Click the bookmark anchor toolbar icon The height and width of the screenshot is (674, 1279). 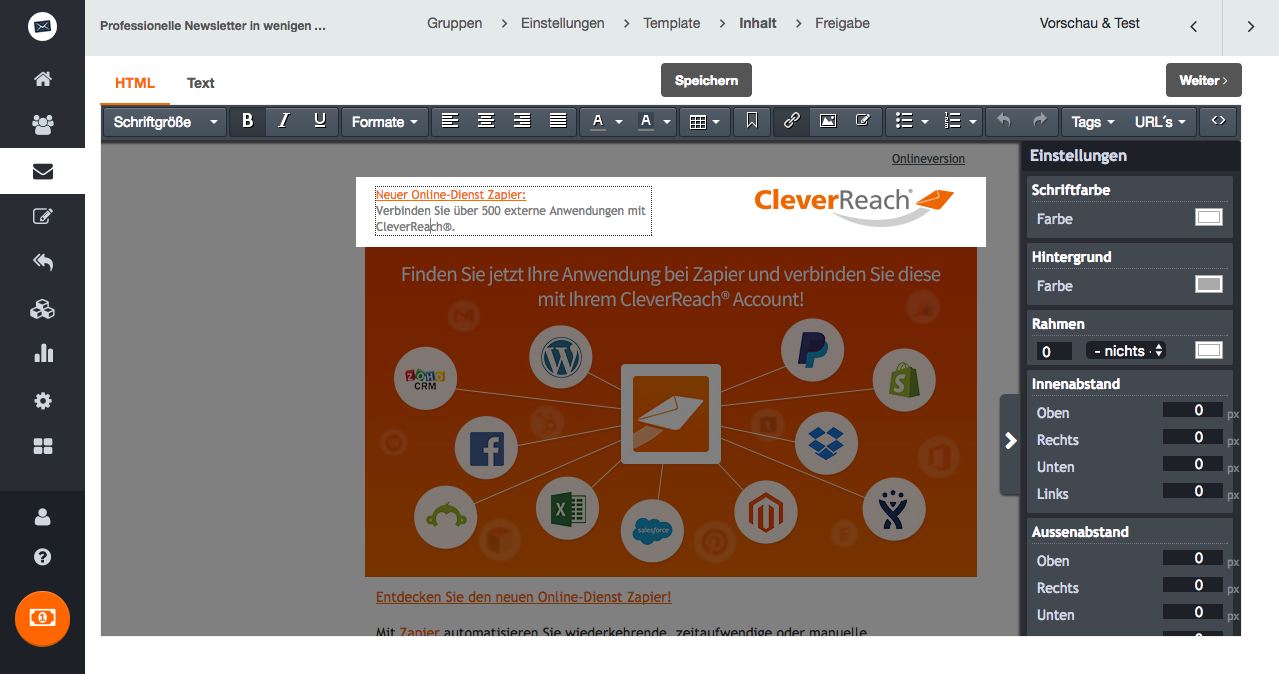click(x=752, y=121)
